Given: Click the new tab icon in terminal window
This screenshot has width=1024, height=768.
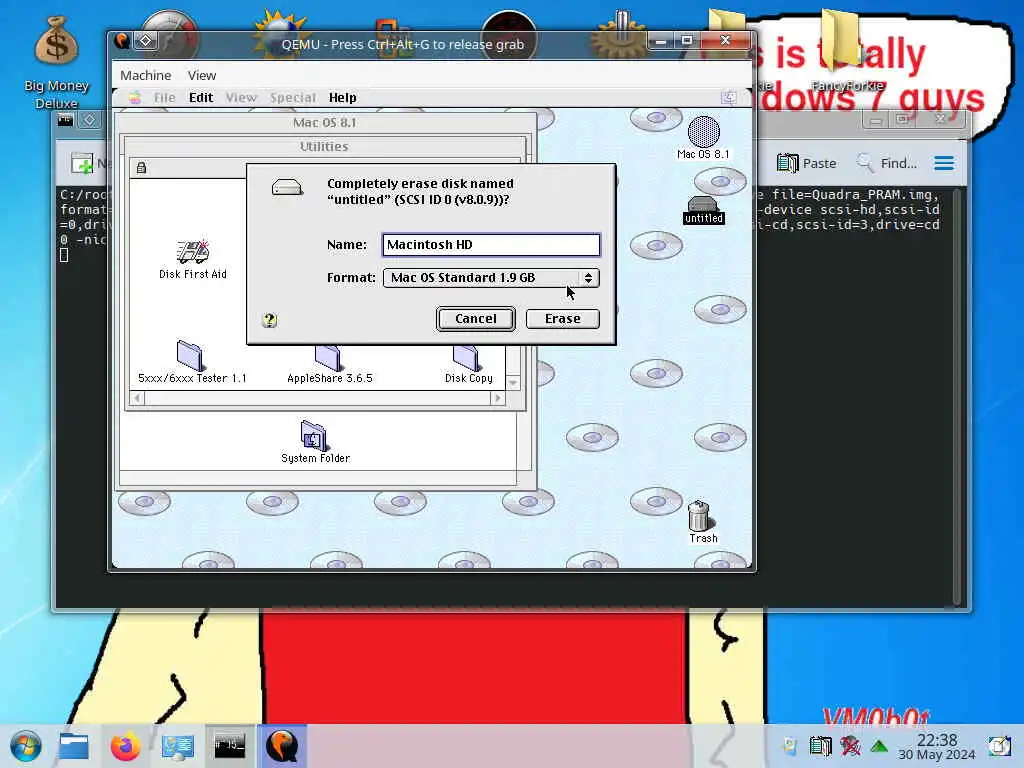Looking at the screenshot, I should 82,163.
